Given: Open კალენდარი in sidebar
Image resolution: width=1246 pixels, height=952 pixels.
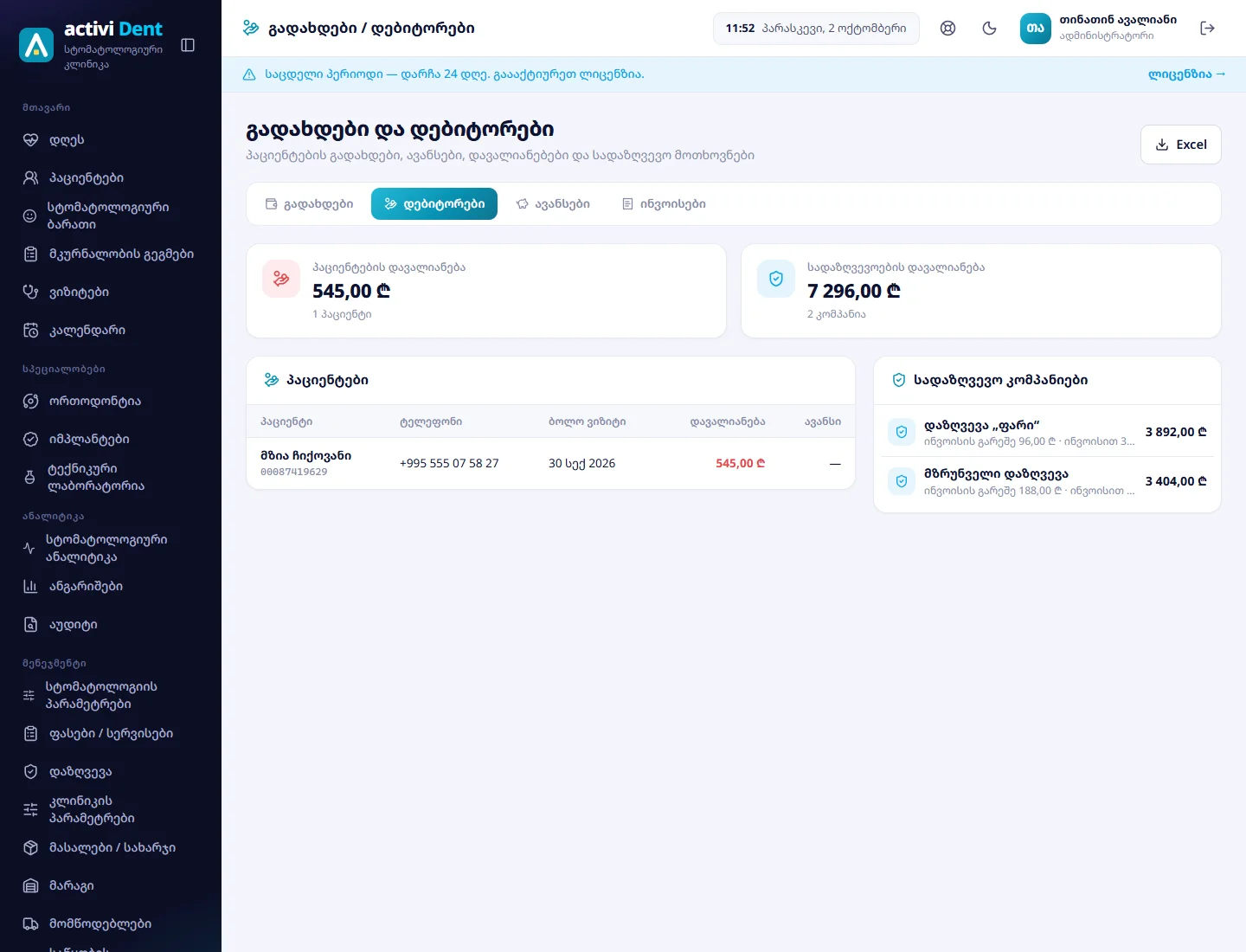Looking at the screenshot, I should pyautogui.click(x=111, y=330).
